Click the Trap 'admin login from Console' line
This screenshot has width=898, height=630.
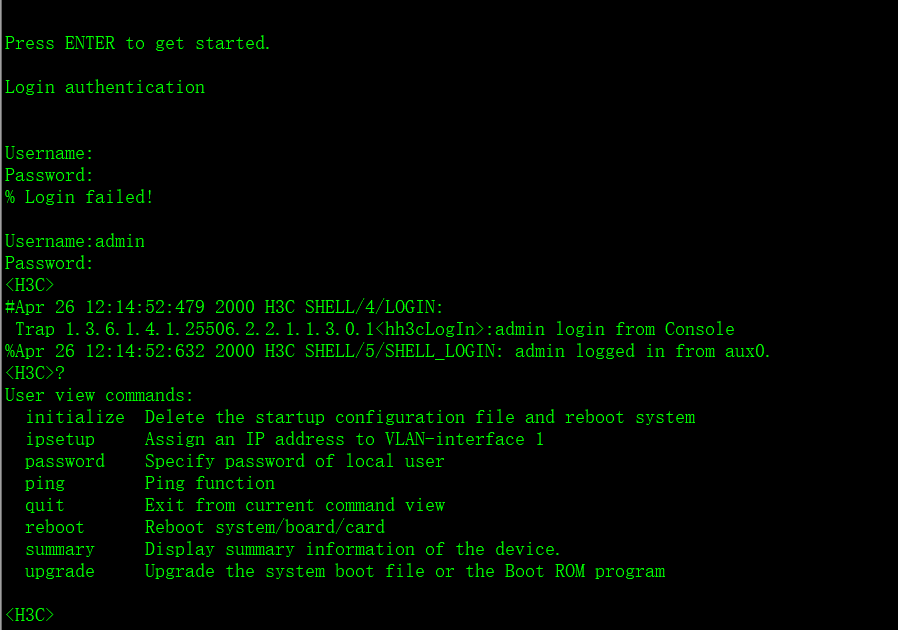(x=375, y=329)
